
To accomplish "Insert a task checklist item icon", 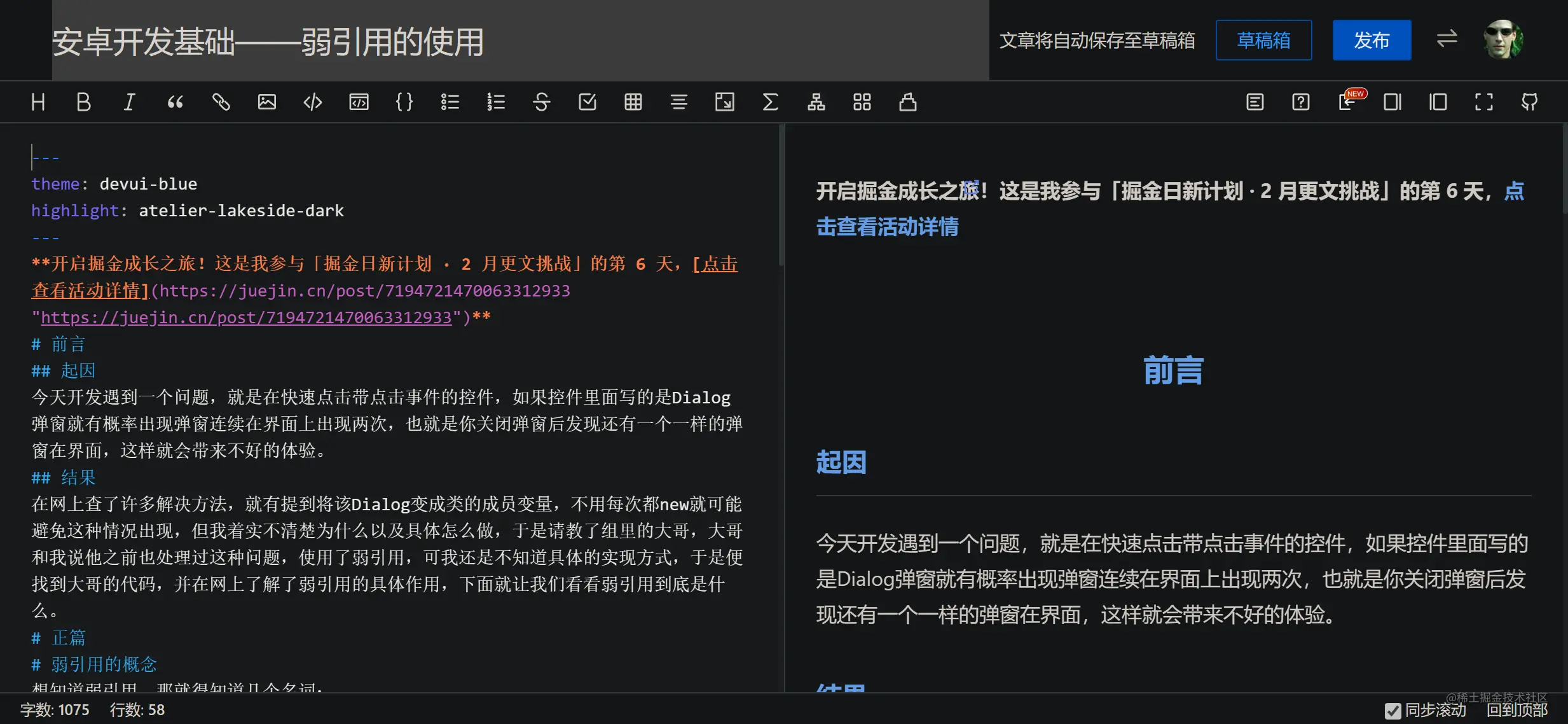I will coord(587,102).
